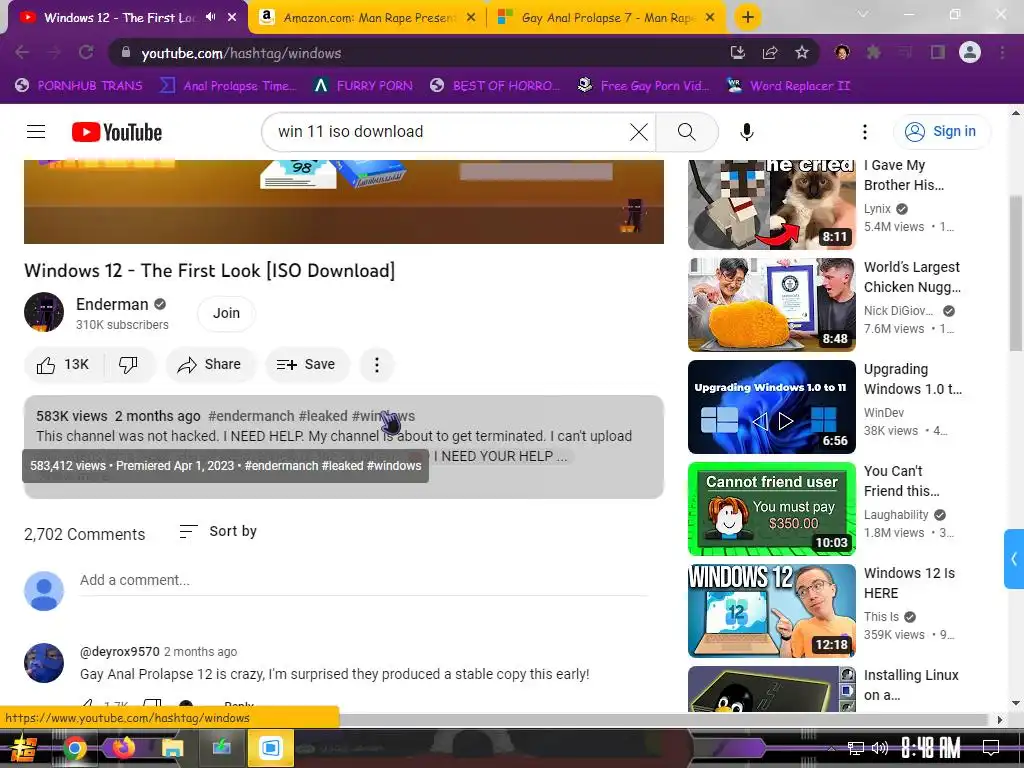The width and height of the screenshot is (1024, 768).
Task: Open Chrome from the taskbar
Action: (x=74, y=748)
